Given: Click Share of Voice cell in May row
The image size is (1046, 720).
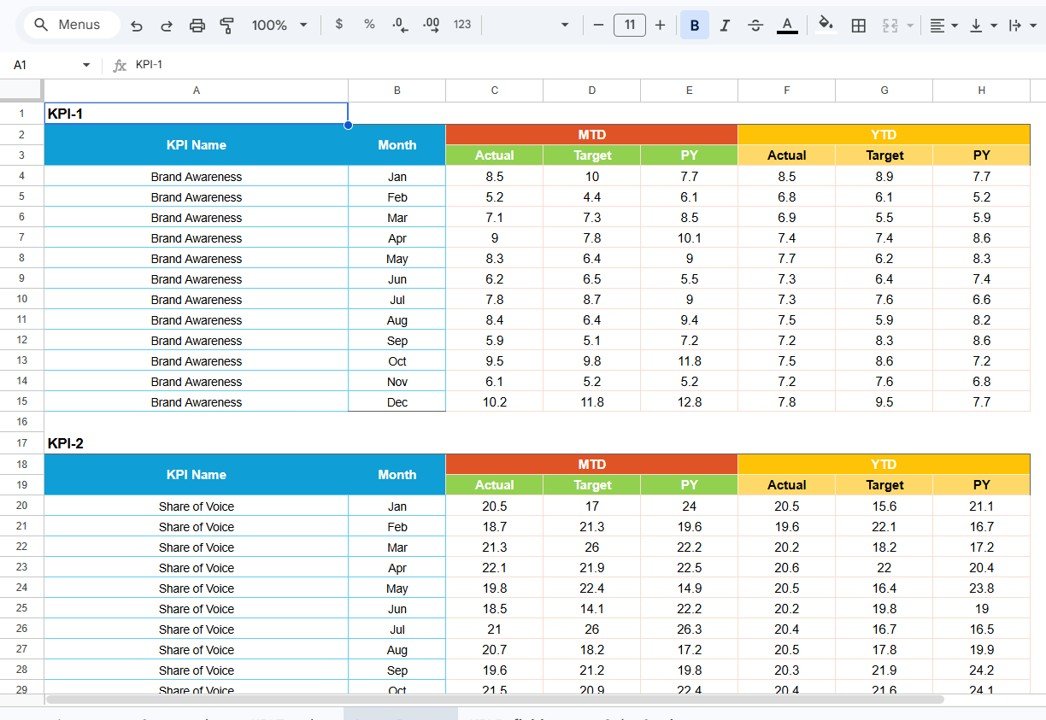Looking at the screenshot, I should pos(196,589).
